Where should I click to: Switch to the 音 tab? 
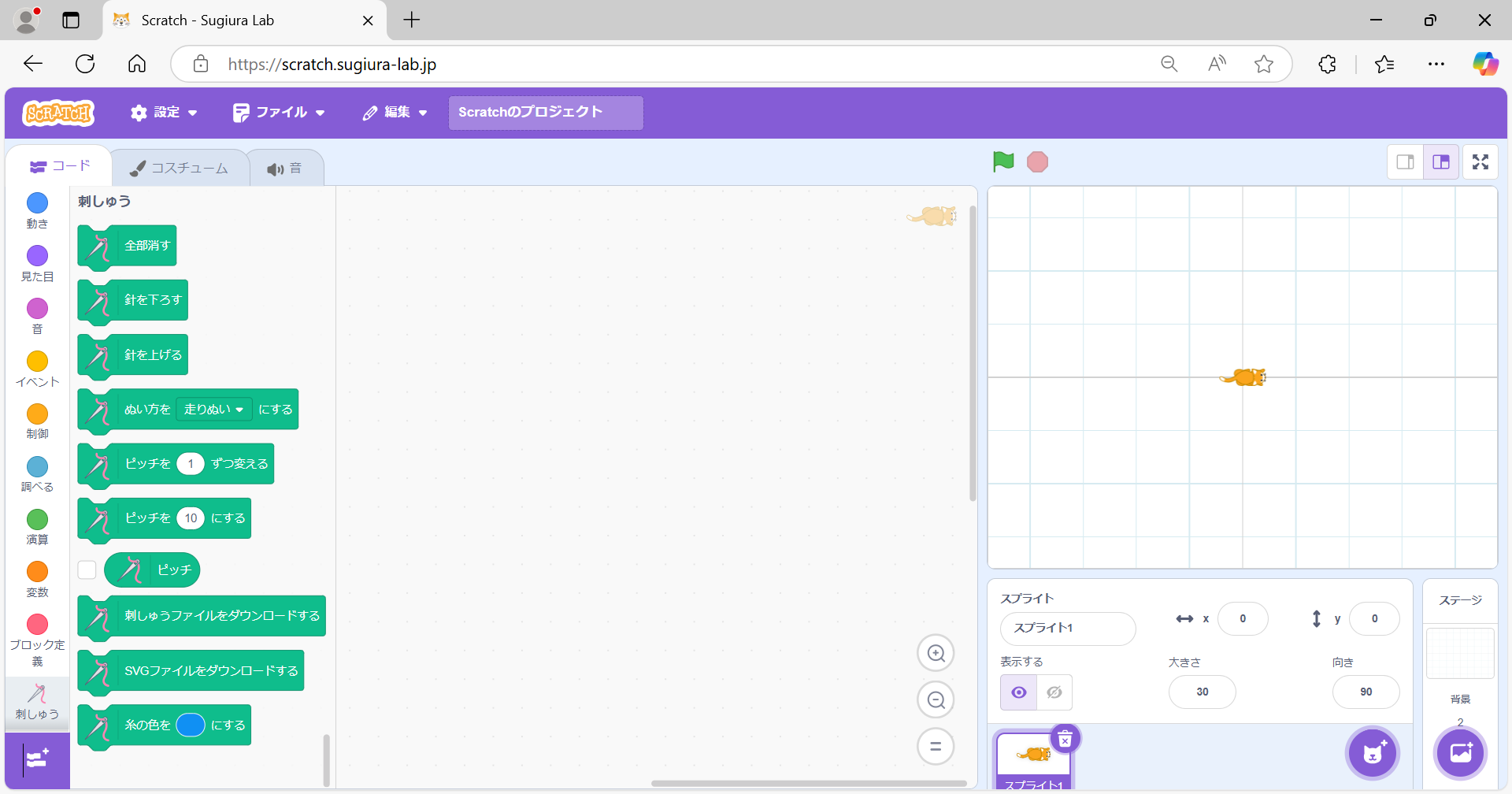[284, 169]
